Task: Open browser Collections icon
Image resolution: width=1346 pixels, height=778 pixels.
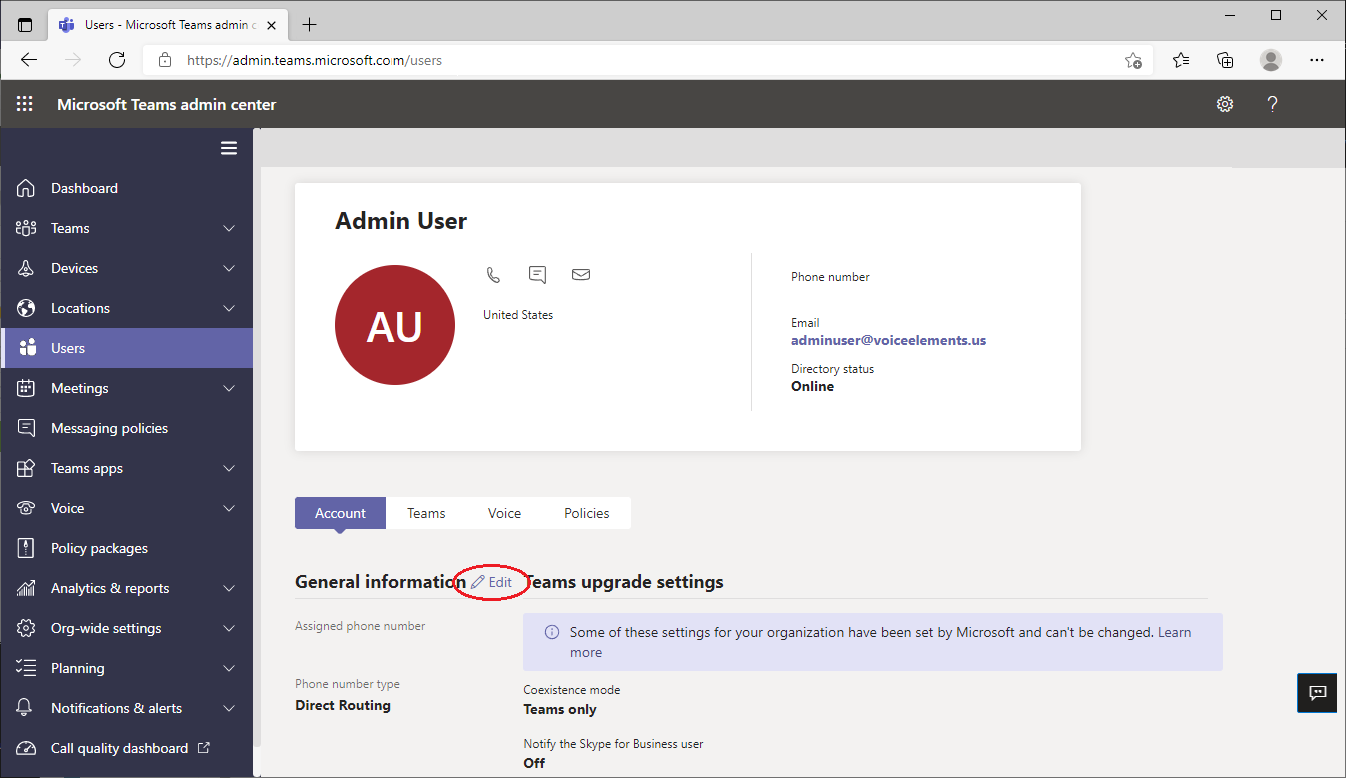Action: point(1225,60)
